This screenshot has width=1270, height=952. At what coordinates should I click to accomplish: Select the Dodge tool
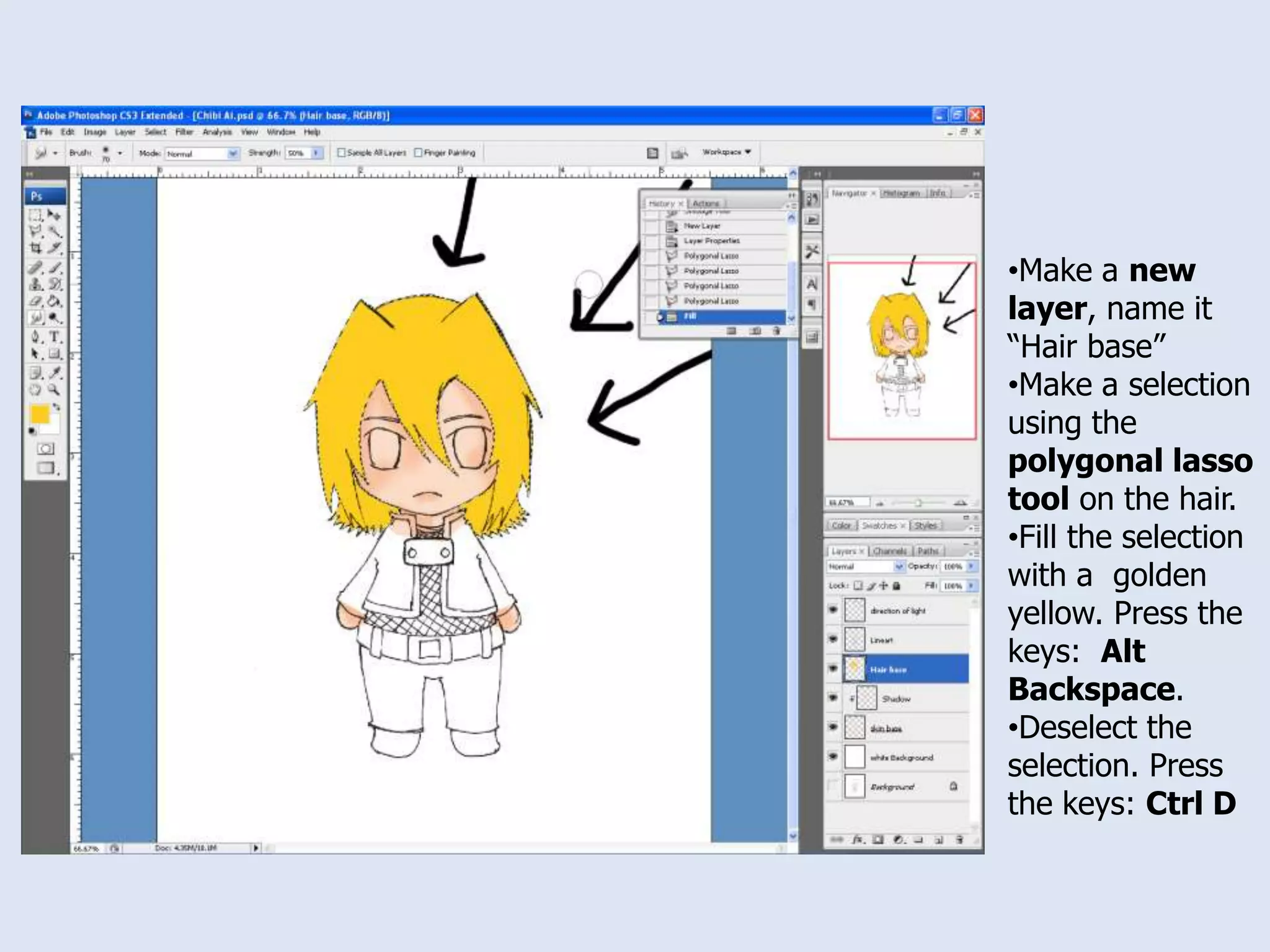pos(55,318)
